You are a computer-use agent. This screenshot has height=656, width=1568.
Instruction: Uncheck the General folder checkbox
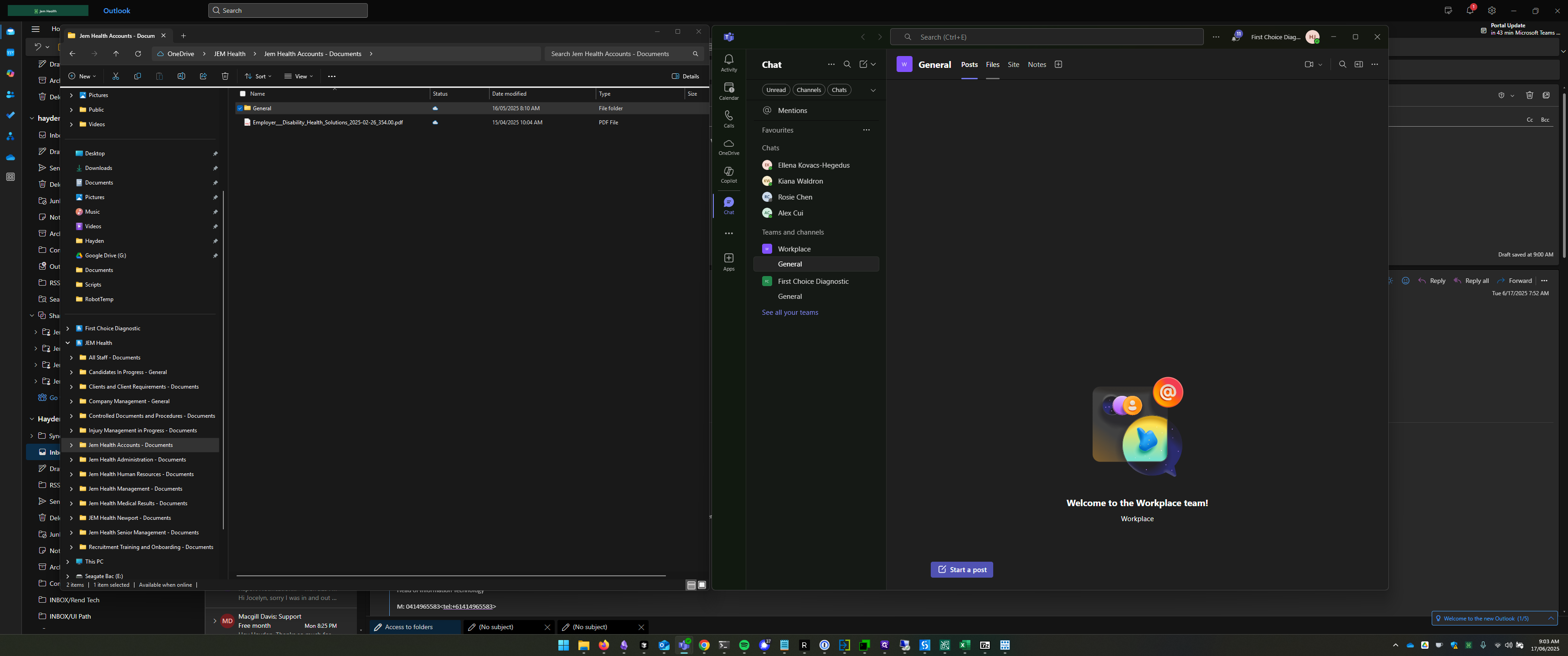click(x=240, y=108)
